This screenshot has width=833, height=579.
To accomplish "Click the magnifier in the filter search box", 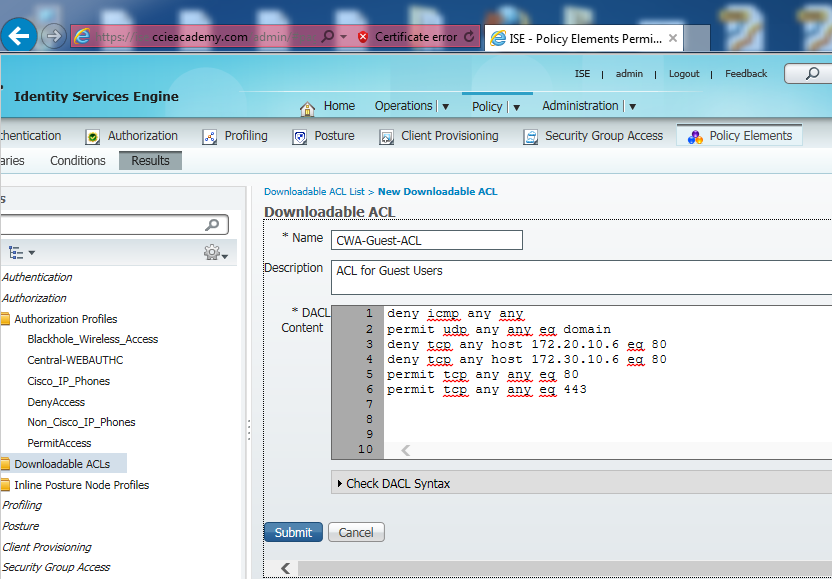I will click(x=212, y=224).
